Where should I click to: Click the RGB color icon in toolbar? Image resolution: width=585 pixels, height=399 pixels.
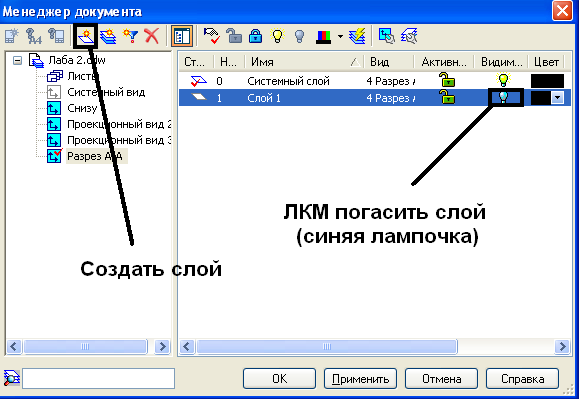point(323,37)
